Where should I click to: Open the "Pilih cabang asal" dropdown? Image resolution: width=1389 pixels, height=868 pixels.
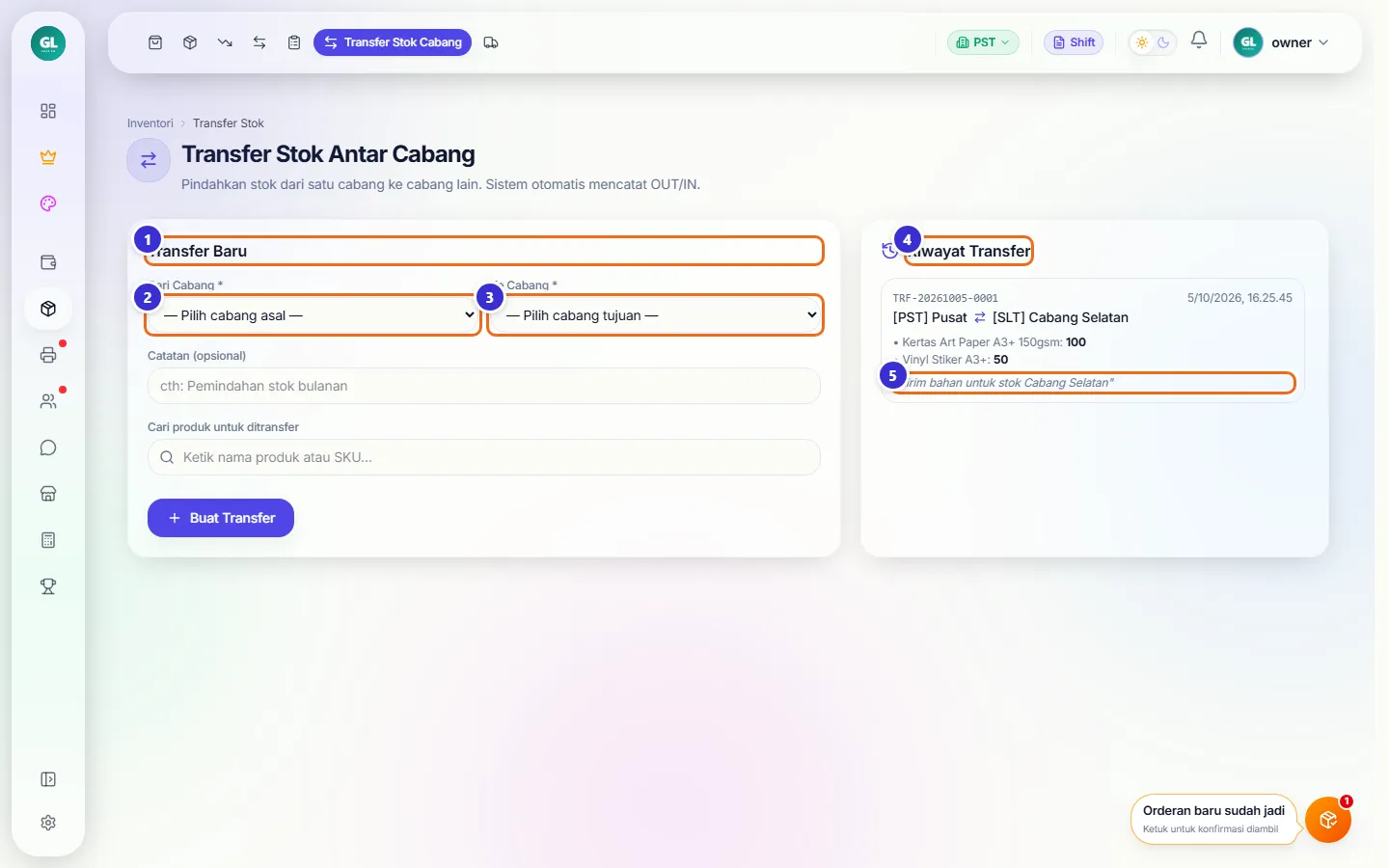pyautogui.click(x=313, y=315)
